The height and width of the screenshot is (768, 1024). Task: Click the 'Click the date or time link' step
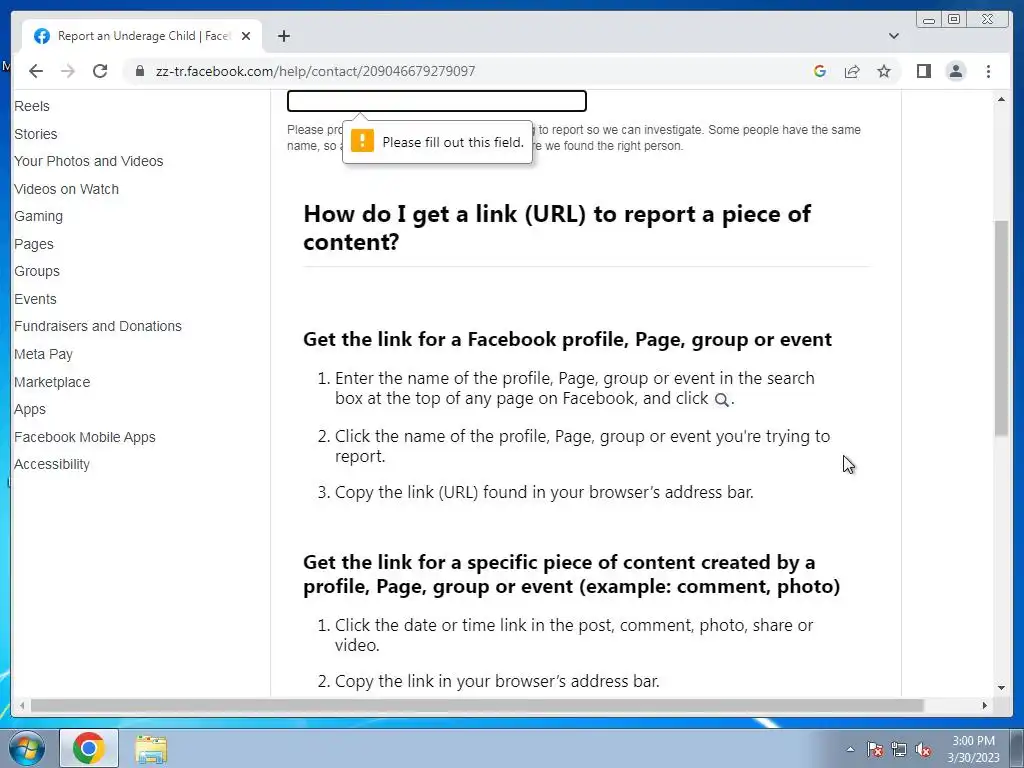tap(574, 635)
